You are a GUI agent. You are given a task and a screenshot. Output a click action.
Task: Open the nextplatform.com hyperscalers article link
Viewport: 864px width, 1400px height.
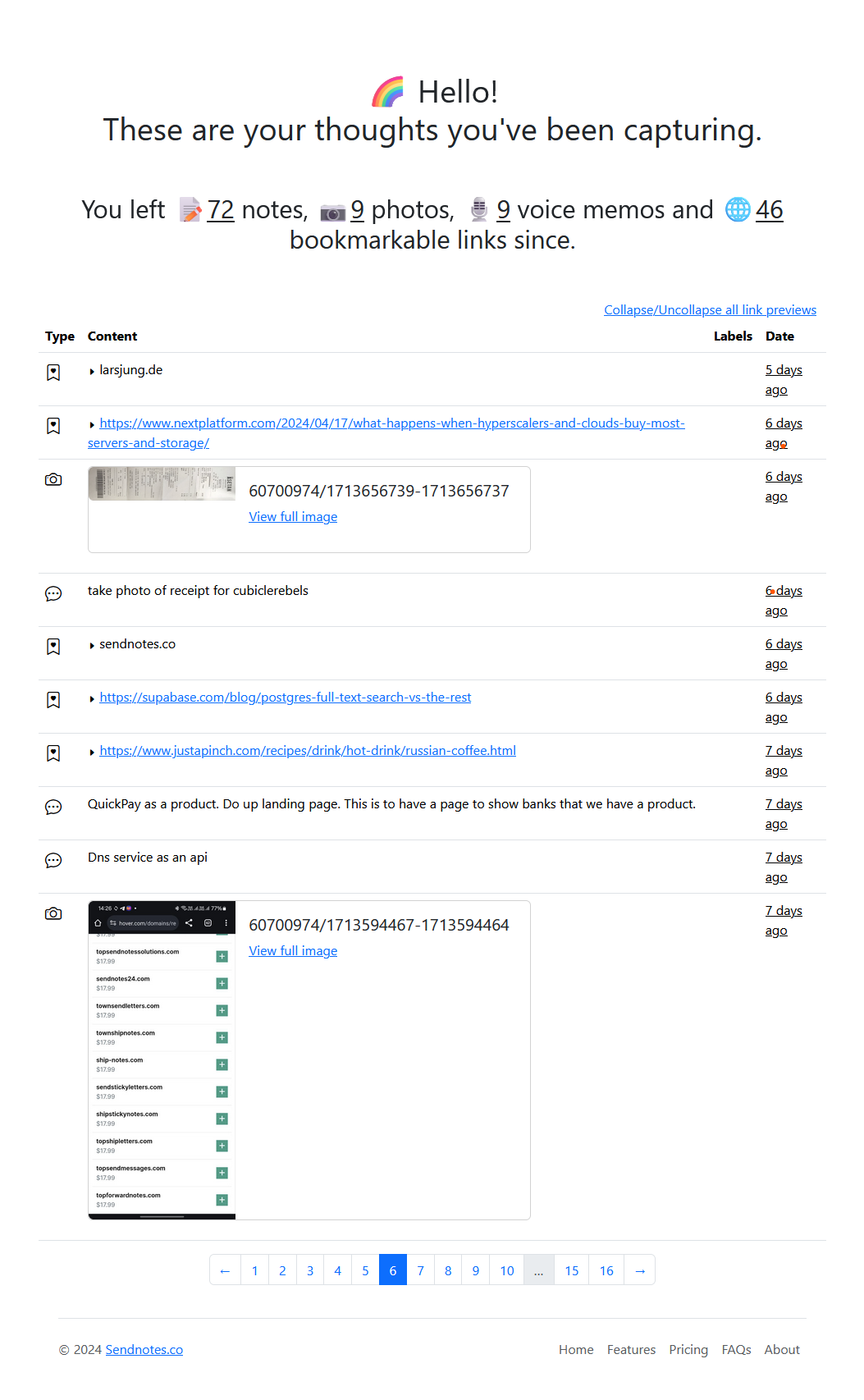(386, 433)
